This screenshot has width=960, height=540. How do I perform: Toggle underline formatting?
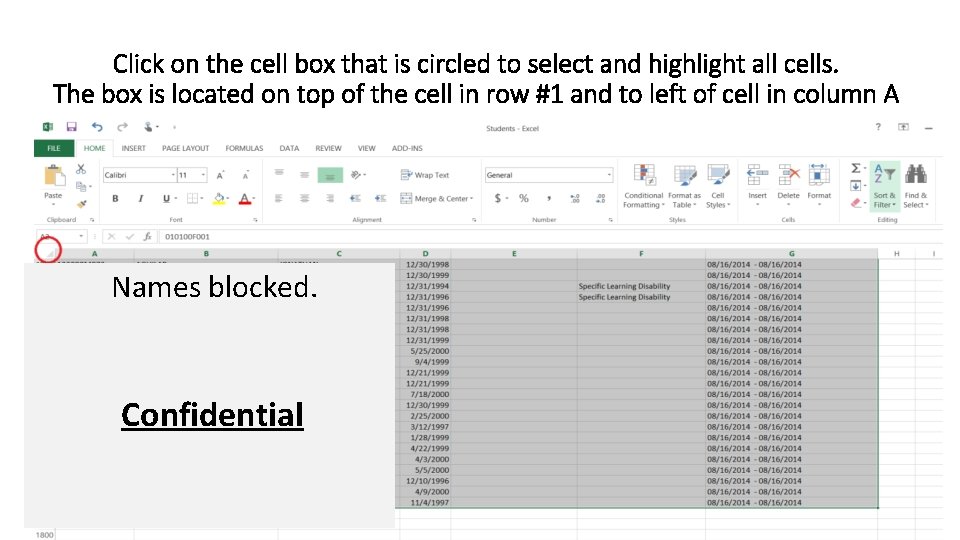(x=167, y=198)
